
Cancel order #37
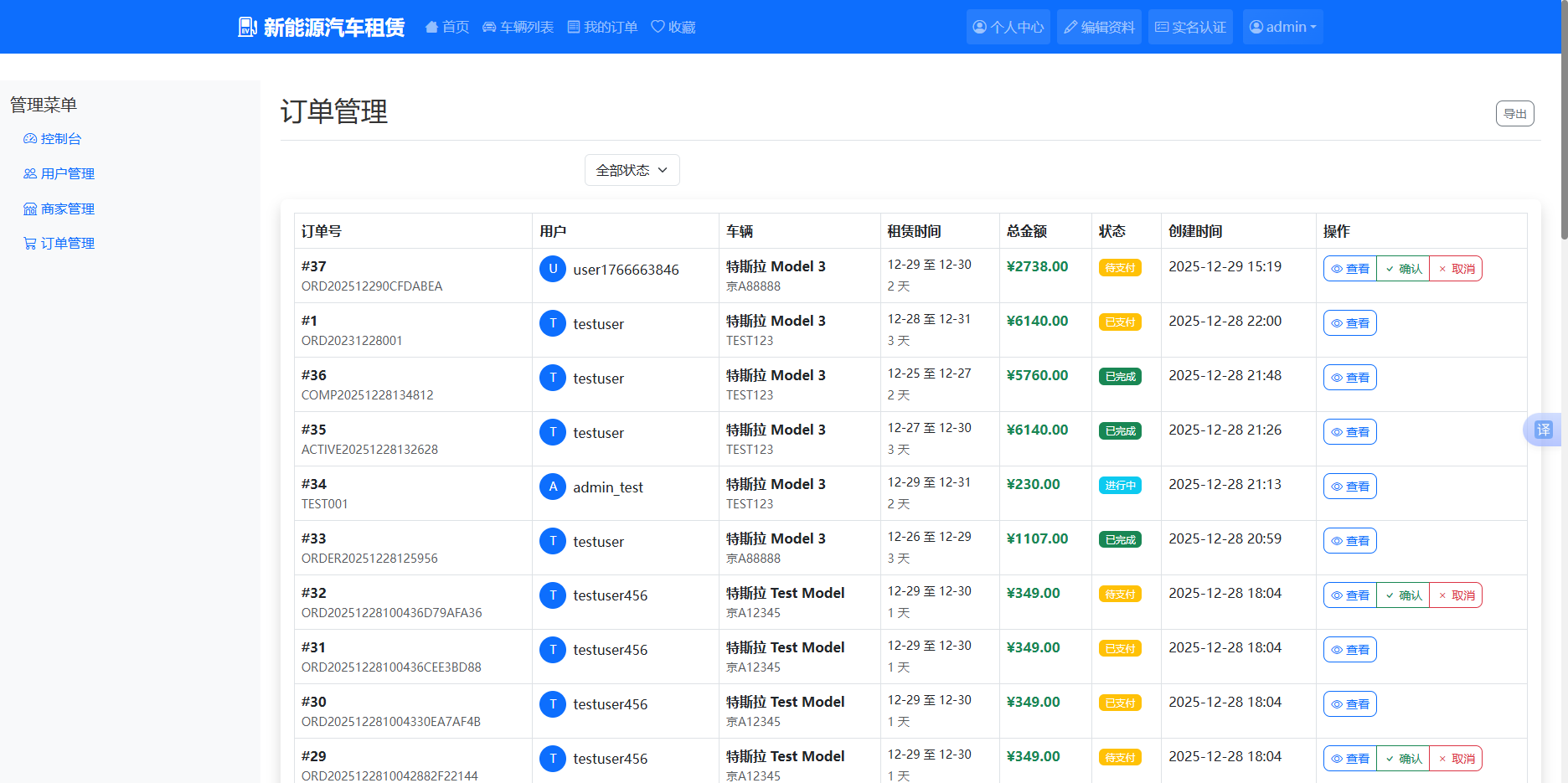pos(1456,269)
